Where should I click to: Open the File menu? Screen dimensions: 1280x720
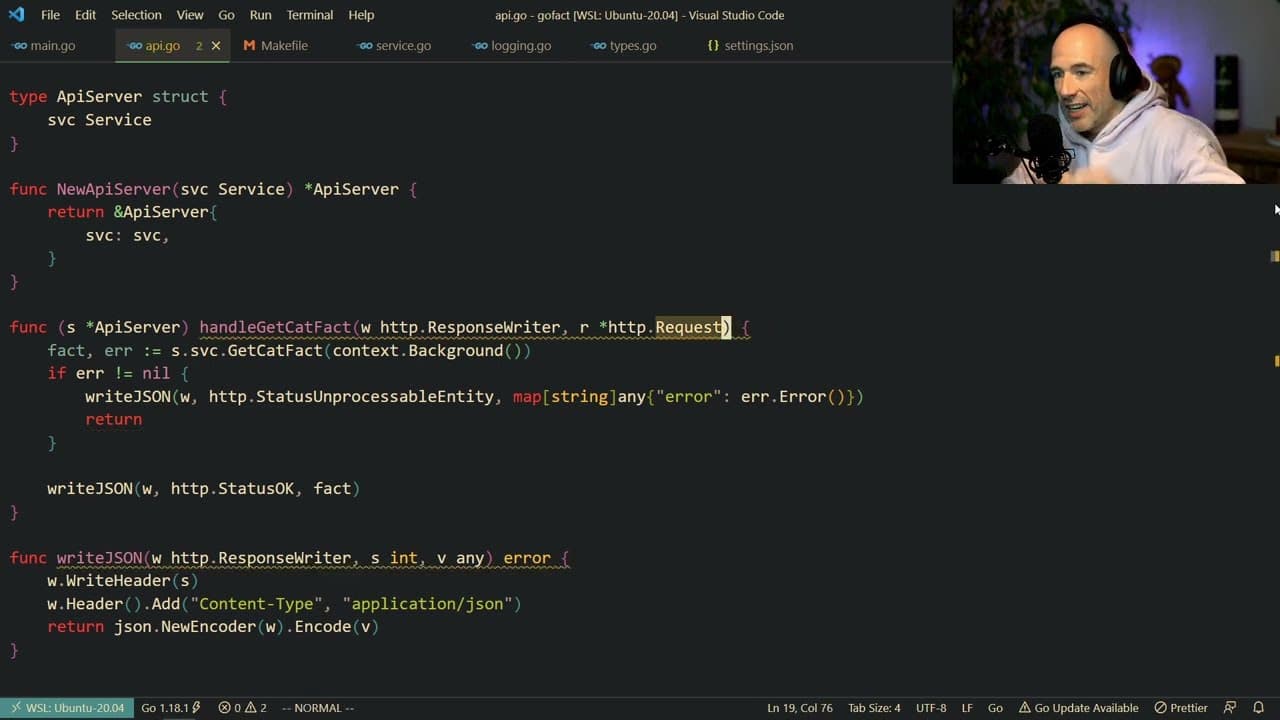click(50, 15)
